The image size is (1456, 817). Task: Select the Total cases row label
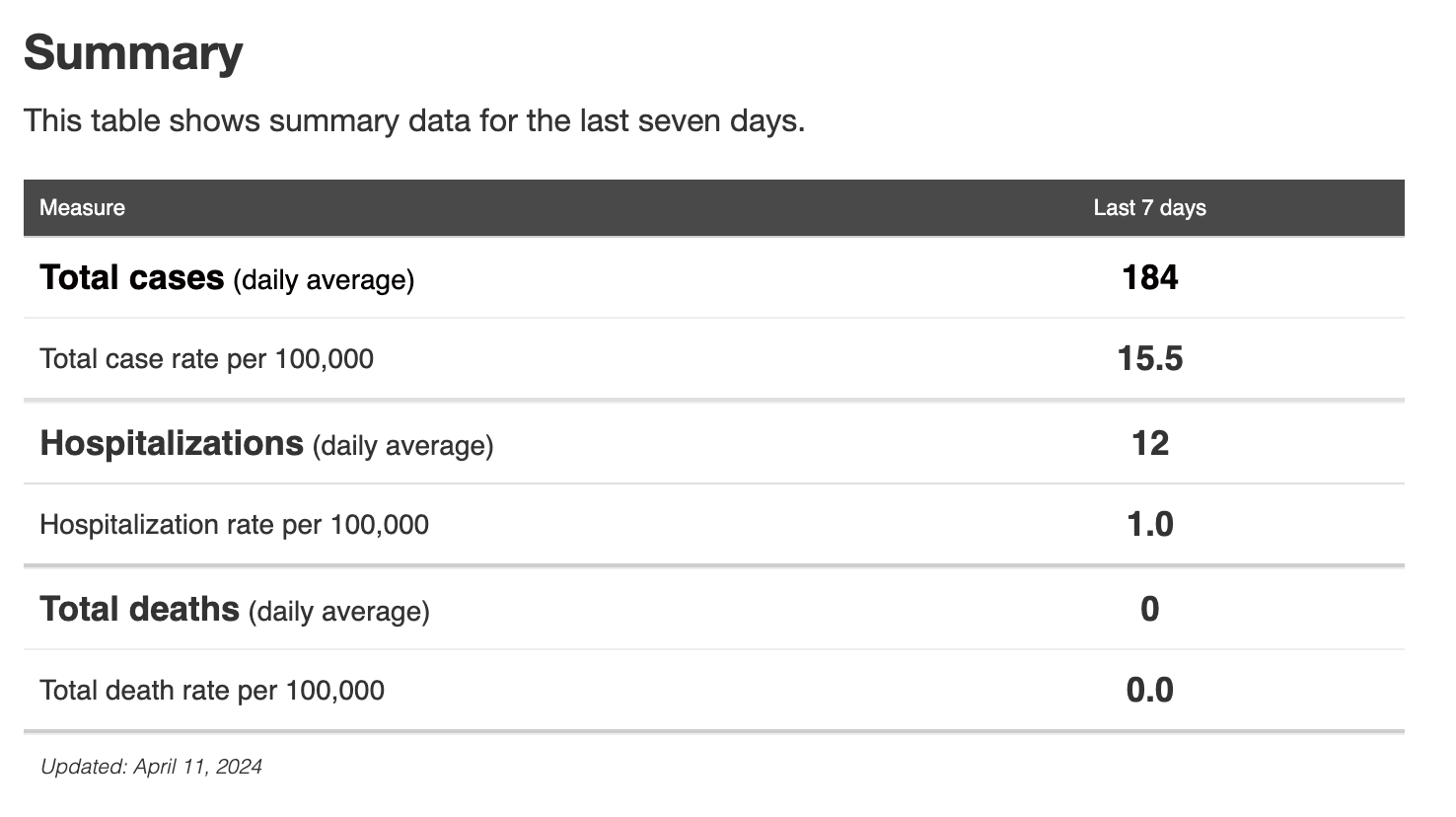[x=131, y=278]
